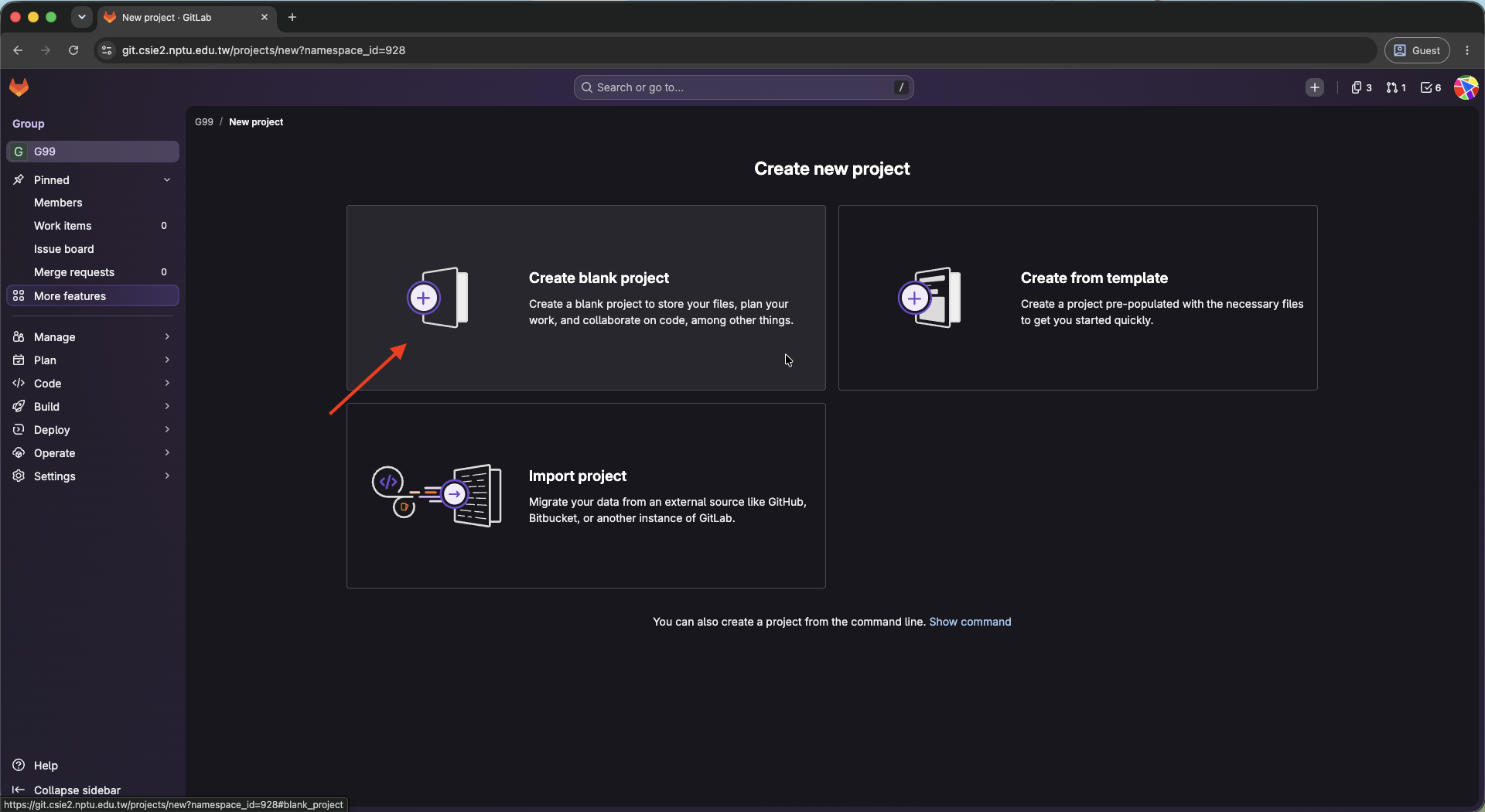The image size is (1485, 812).
Task: Select More features in sidebar
Action: point(93,296)
